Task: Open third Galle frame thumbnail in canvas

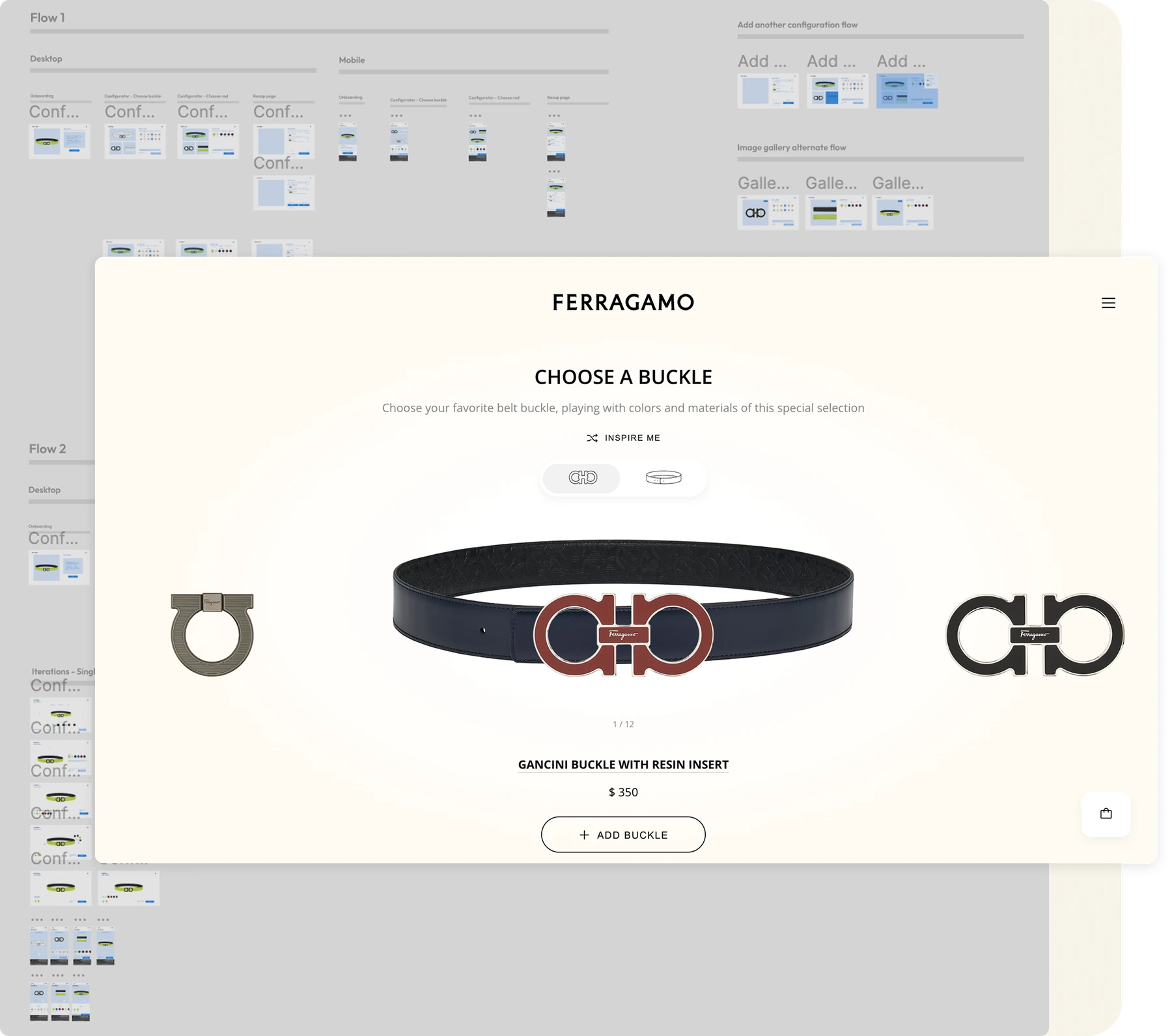Action: (902, 212)
